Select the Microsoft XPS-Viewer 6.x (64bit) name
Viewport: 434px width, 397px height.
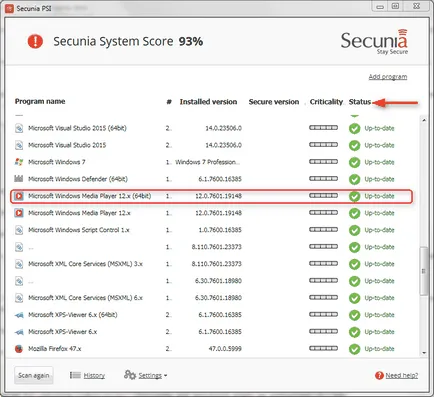(73, 315)
